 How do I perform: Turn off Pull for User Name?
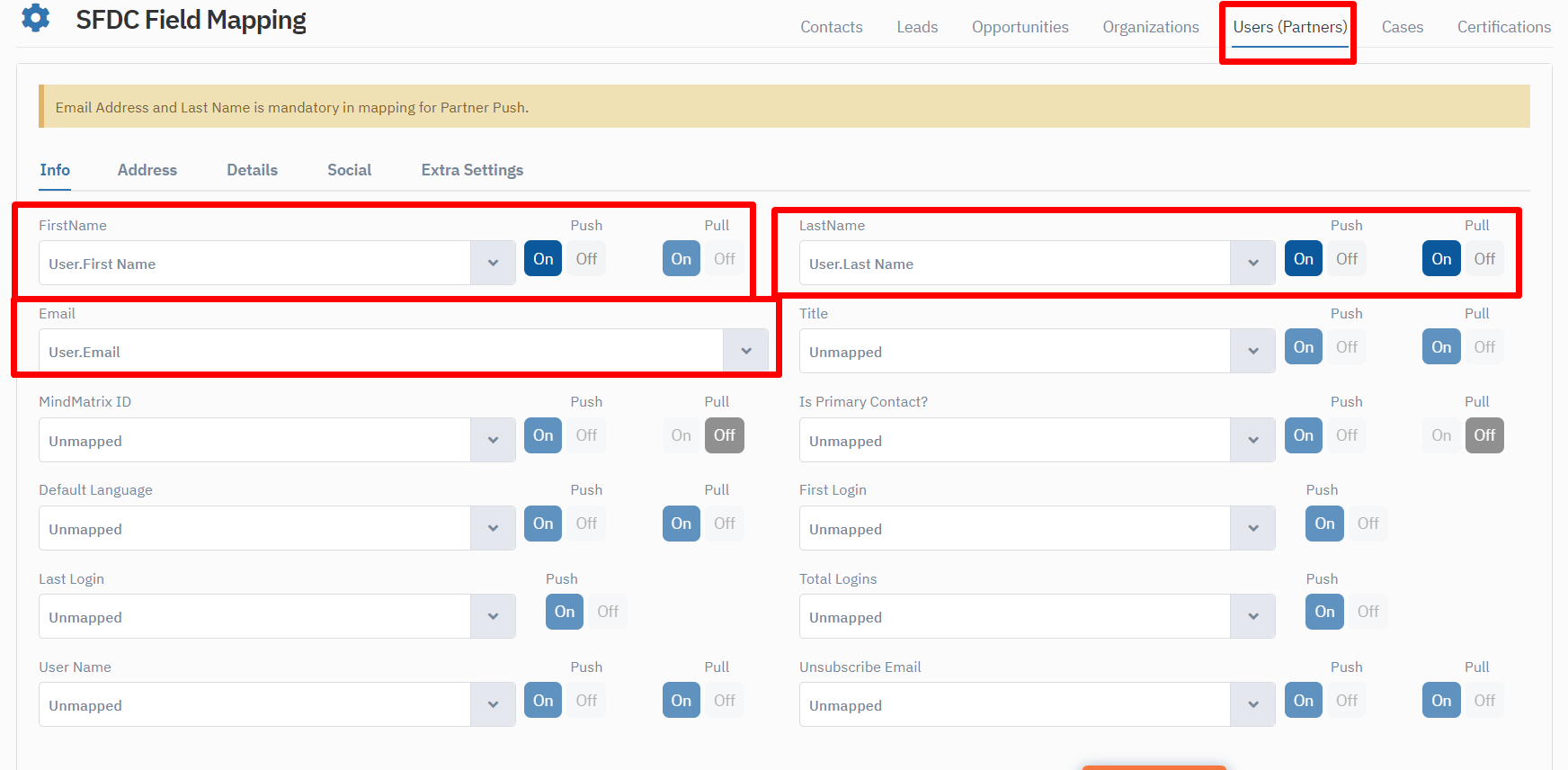coord(725,701)
